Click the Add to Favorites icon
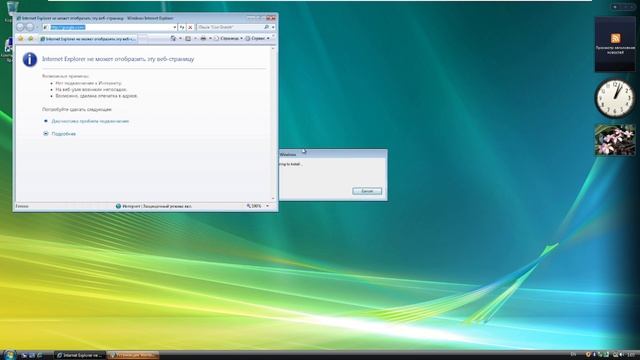The height and width of the screenshot is (360, 640). pyautogui.click(x=31, y=39)
